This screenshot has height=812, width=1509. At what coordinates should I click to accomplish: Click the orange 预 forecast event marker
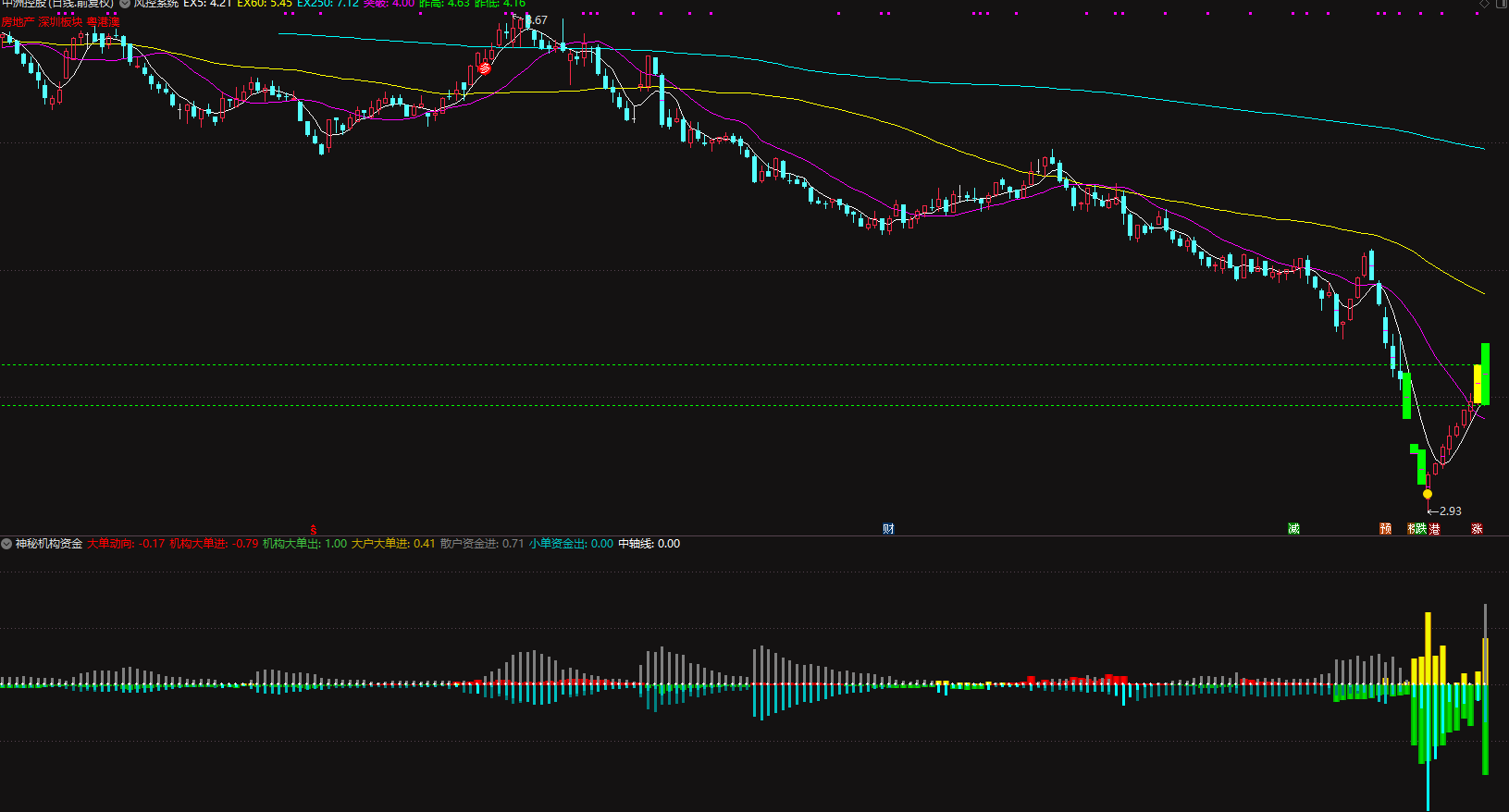1385,529
